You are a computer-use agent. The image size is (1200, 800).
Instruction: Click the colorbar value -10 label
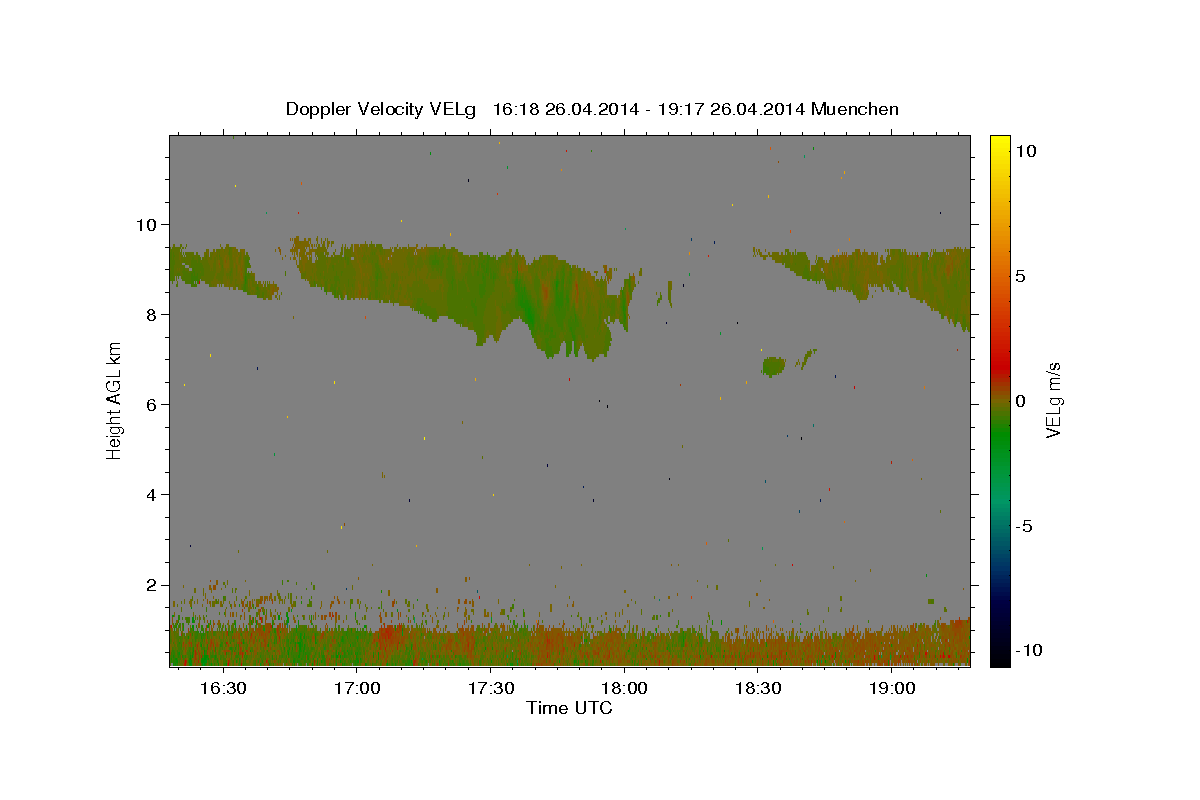(x=1027, y=650)
